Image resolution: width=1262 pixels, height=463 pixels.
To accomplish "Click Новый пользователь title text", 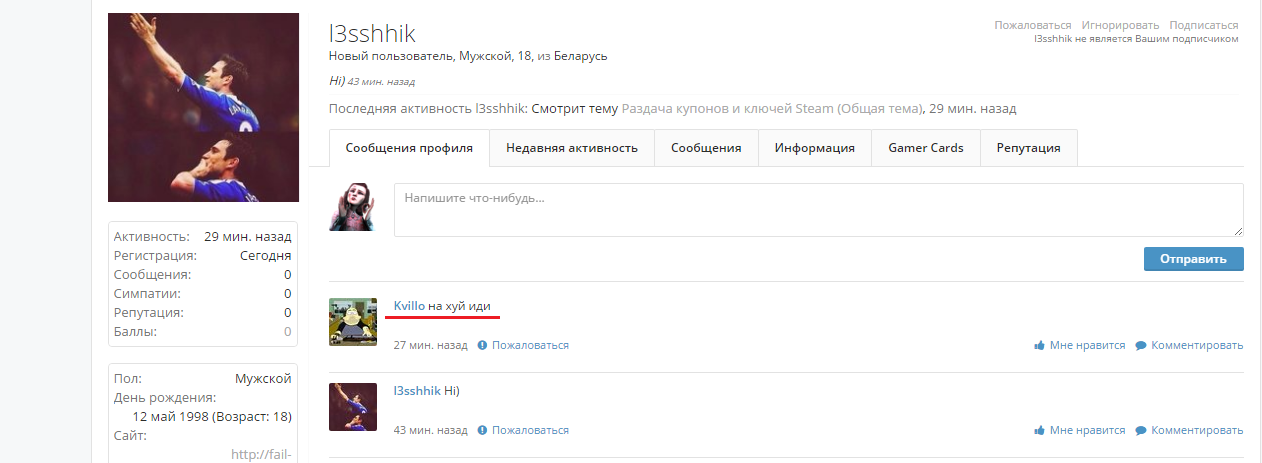I will coord(391,56).
